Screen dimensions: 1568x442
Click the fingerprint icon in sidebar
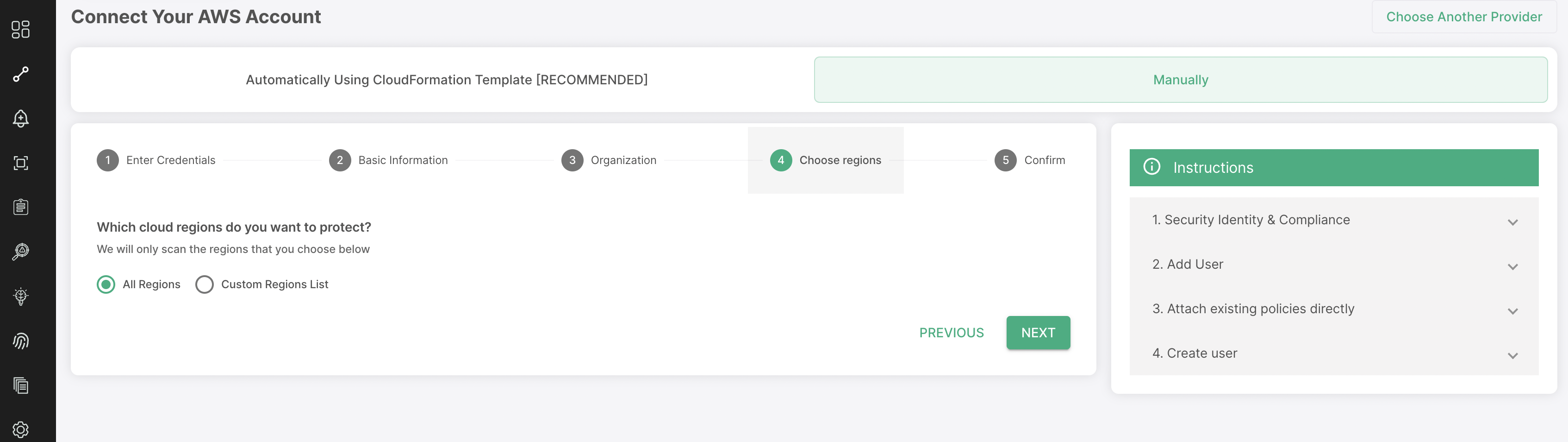coord(21,341)
